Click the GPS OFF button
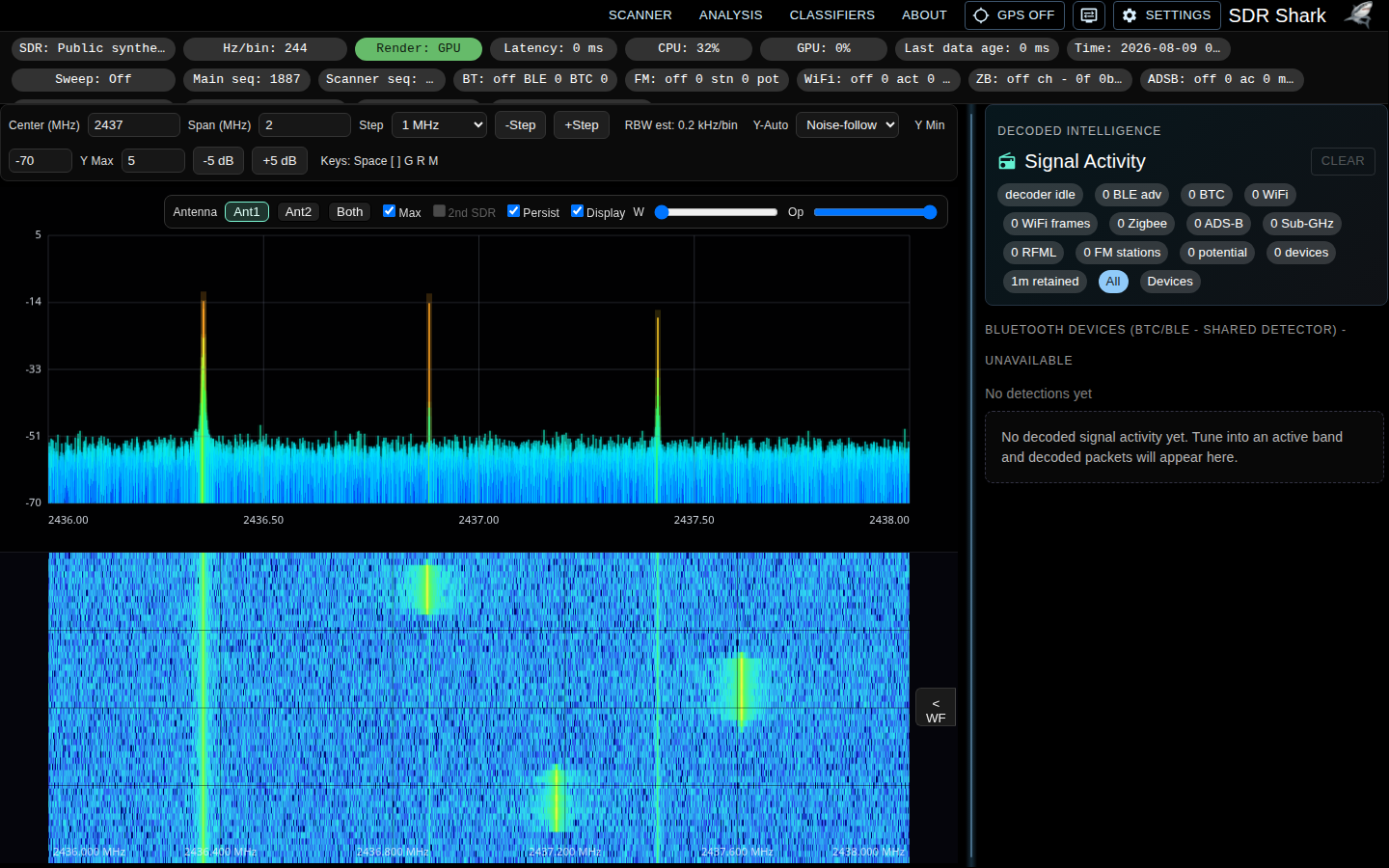1389x868 pixels. click(x=1015, y=15)
